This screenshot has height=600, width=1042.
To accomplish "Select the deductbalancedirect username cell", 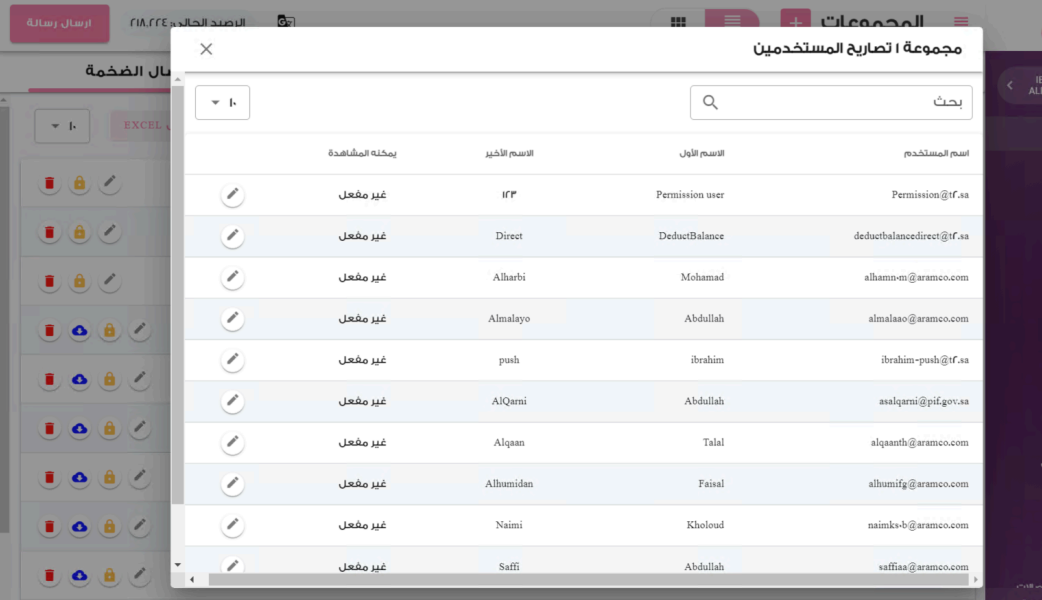I will [911, 236].
